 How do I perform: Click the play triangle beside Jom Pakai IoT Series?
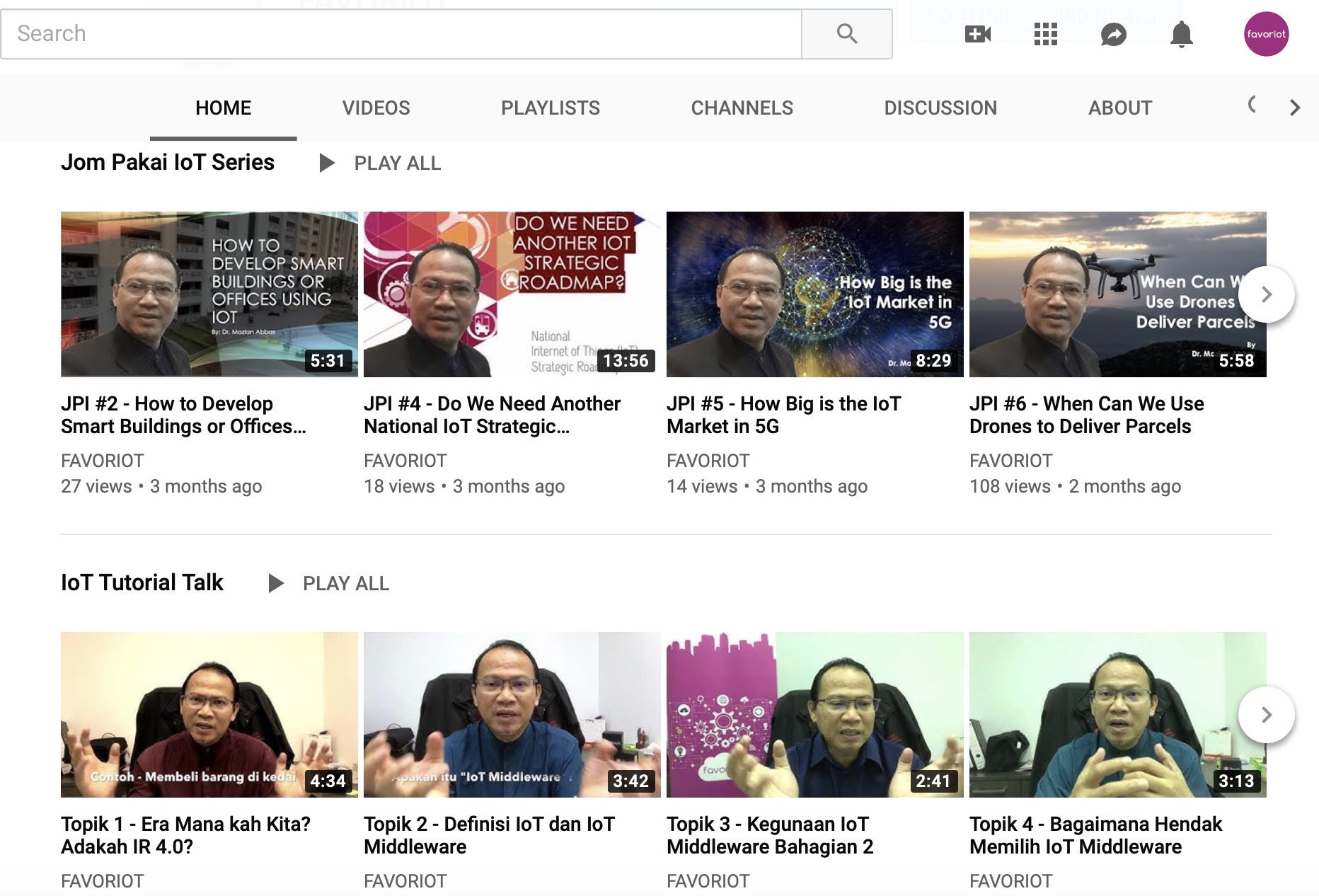(328, 163)
